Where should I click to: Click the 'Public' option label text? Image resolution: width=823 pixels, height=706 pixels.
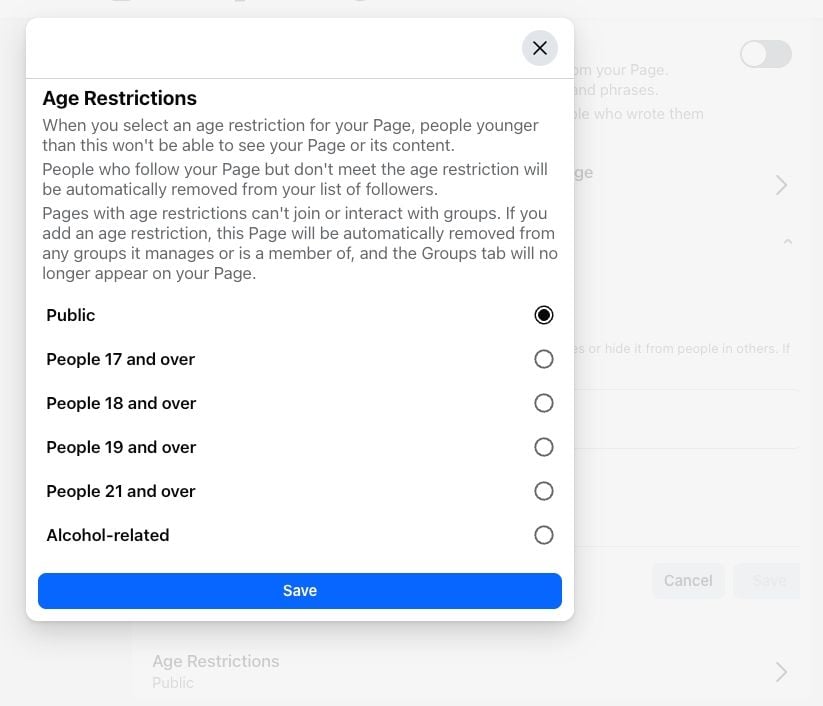[x=71, y=315]
